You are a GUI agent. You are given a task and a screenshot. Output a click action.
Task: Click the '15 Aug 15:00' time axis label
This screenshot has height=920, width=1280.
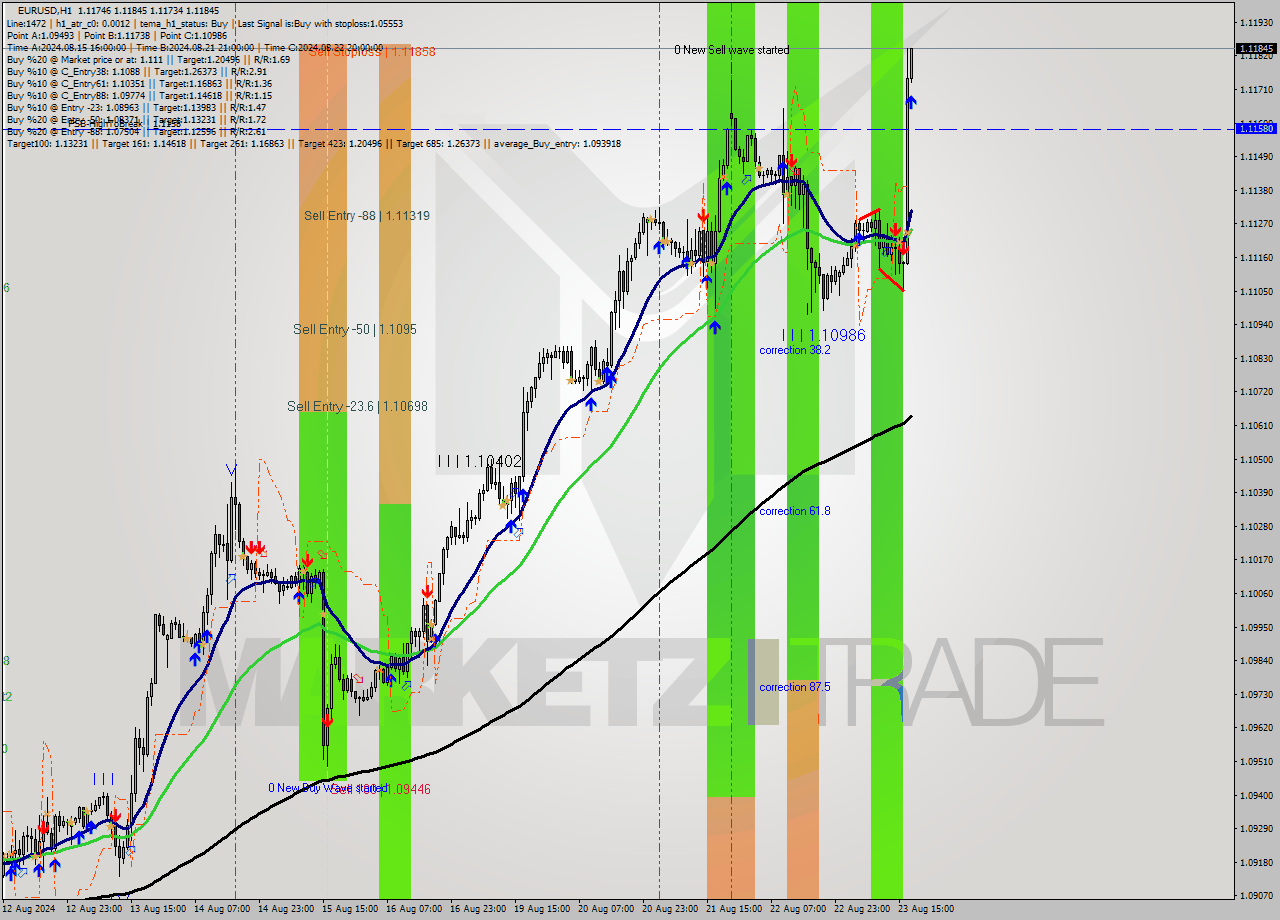click(x=351, y=909)
